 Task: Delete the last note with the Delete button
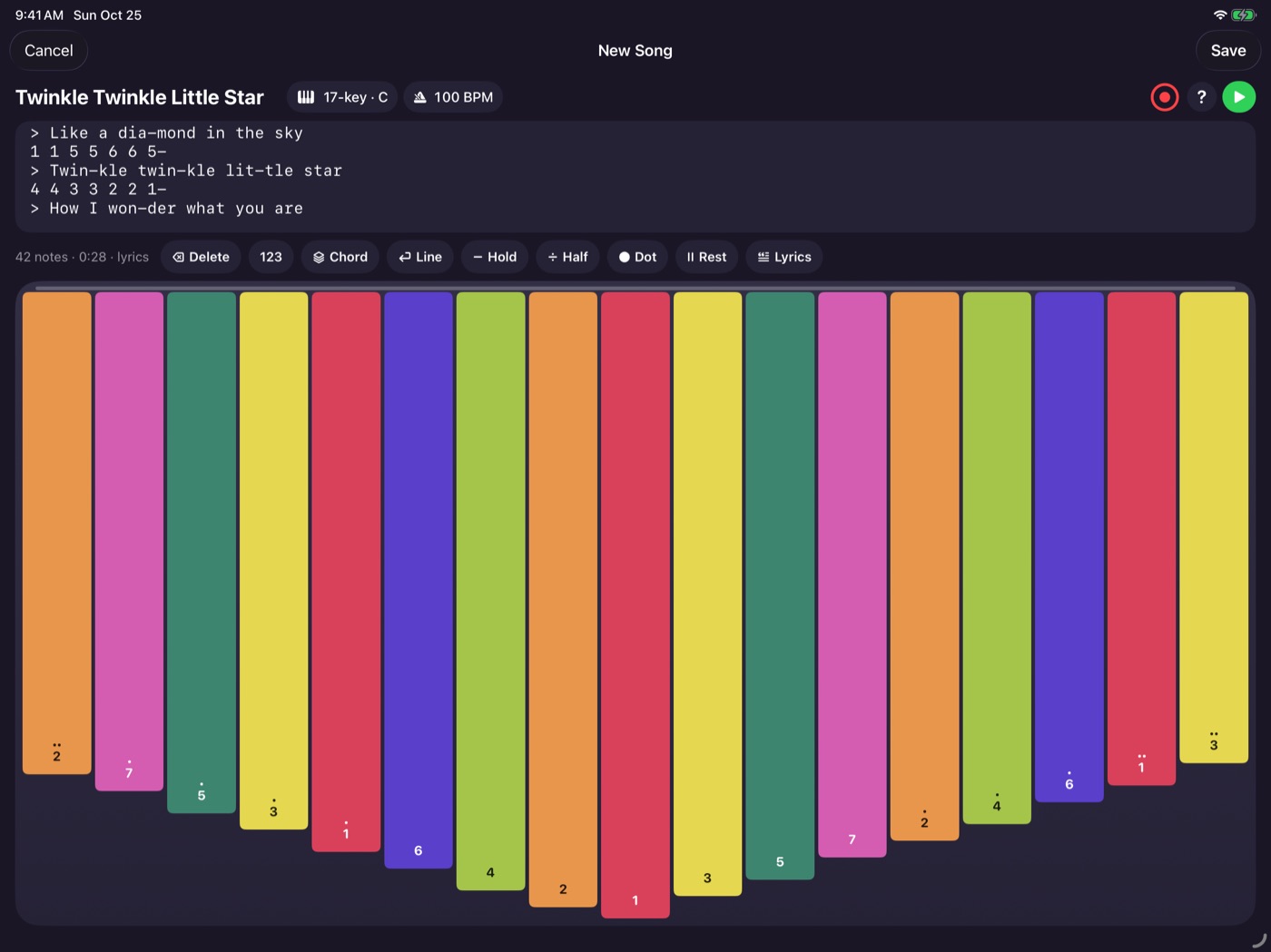(x=201, y=257)
